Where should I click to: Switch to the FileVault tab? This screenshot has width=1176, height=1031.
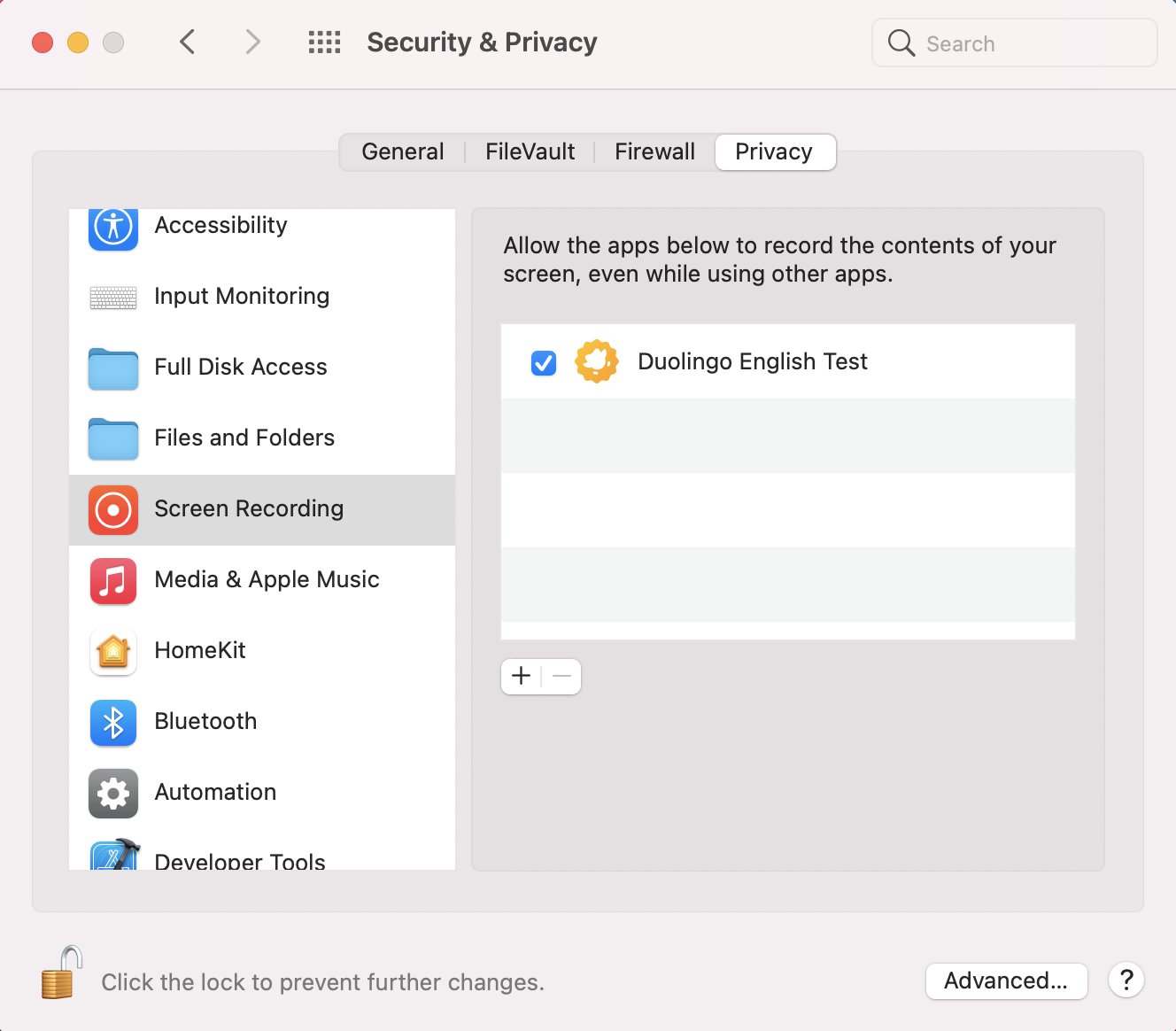(x=530, y=152)
